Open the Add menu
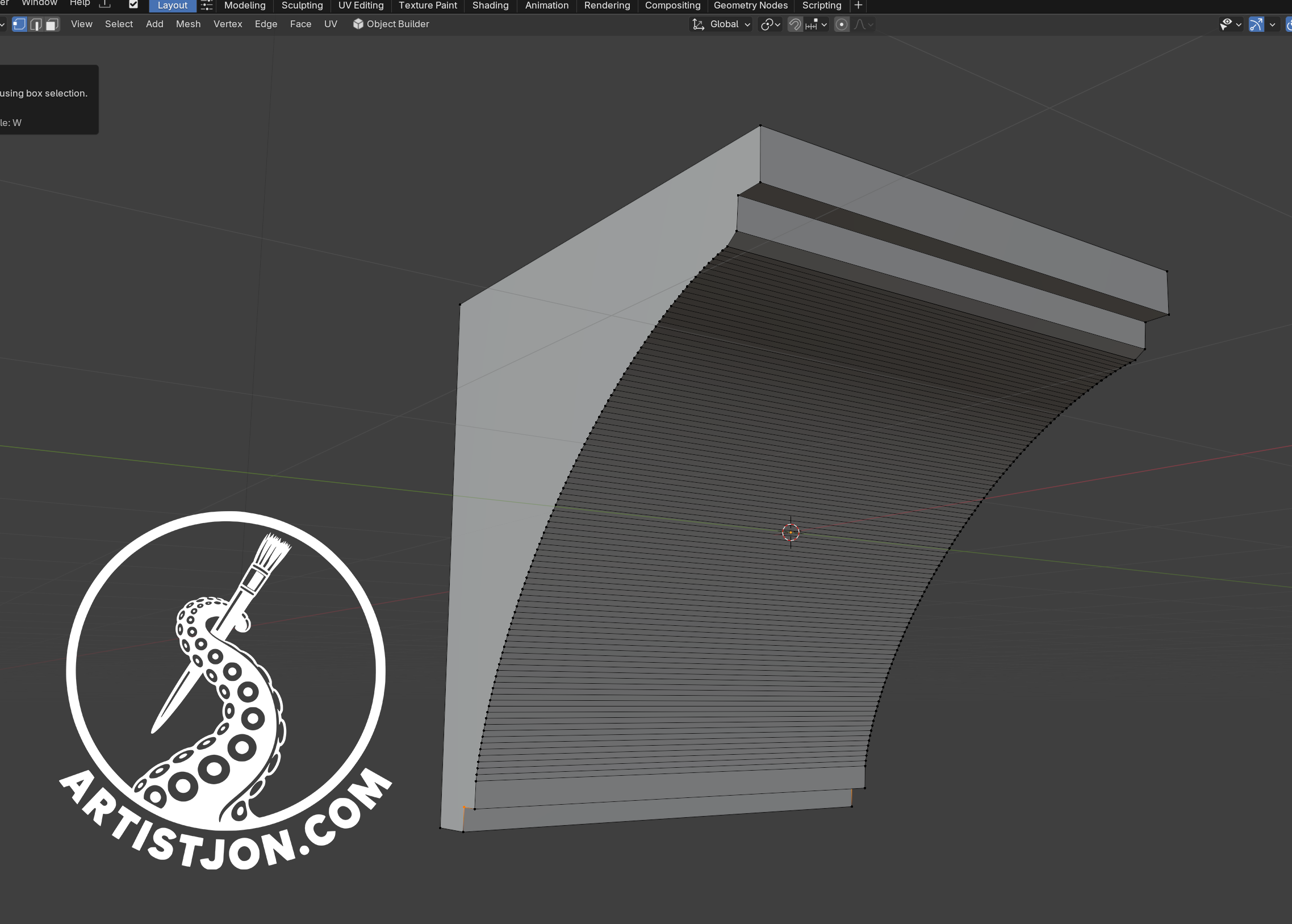Screen dimensions: 1292x924 [154, 24]
